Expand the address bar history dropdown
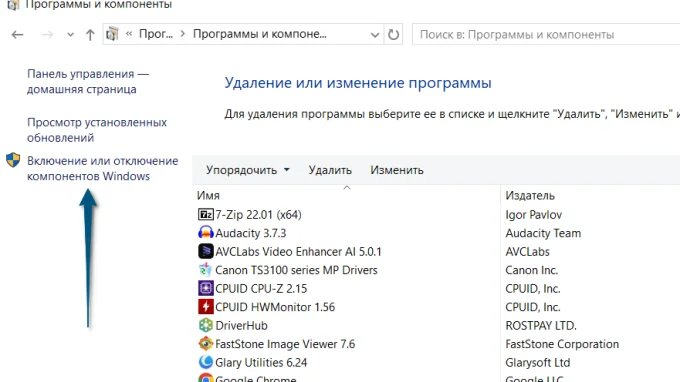The image size is (680, 382). point(375,35)
